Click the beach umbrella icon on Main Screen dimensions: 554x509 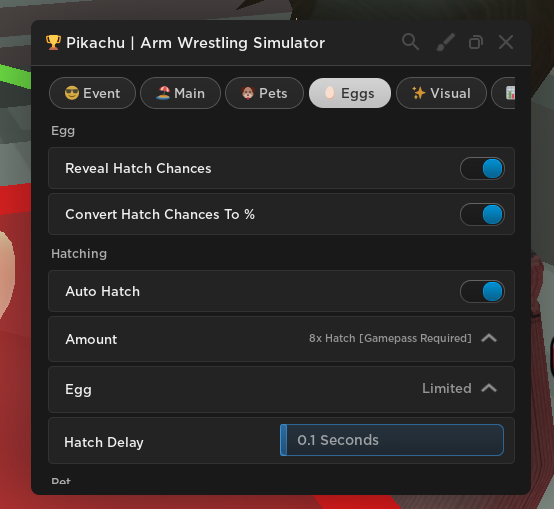tap(163, 93)
